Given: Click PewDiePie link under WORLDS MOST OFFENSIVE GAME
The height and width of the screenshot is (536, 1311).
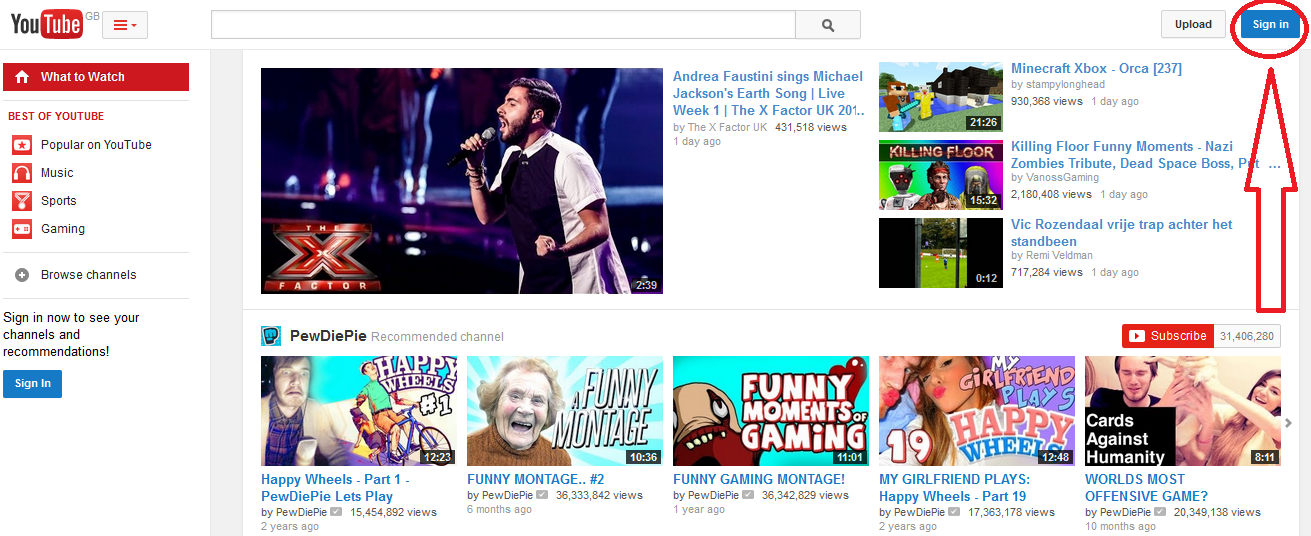Looking at the screenshot, I should 1125,512.
